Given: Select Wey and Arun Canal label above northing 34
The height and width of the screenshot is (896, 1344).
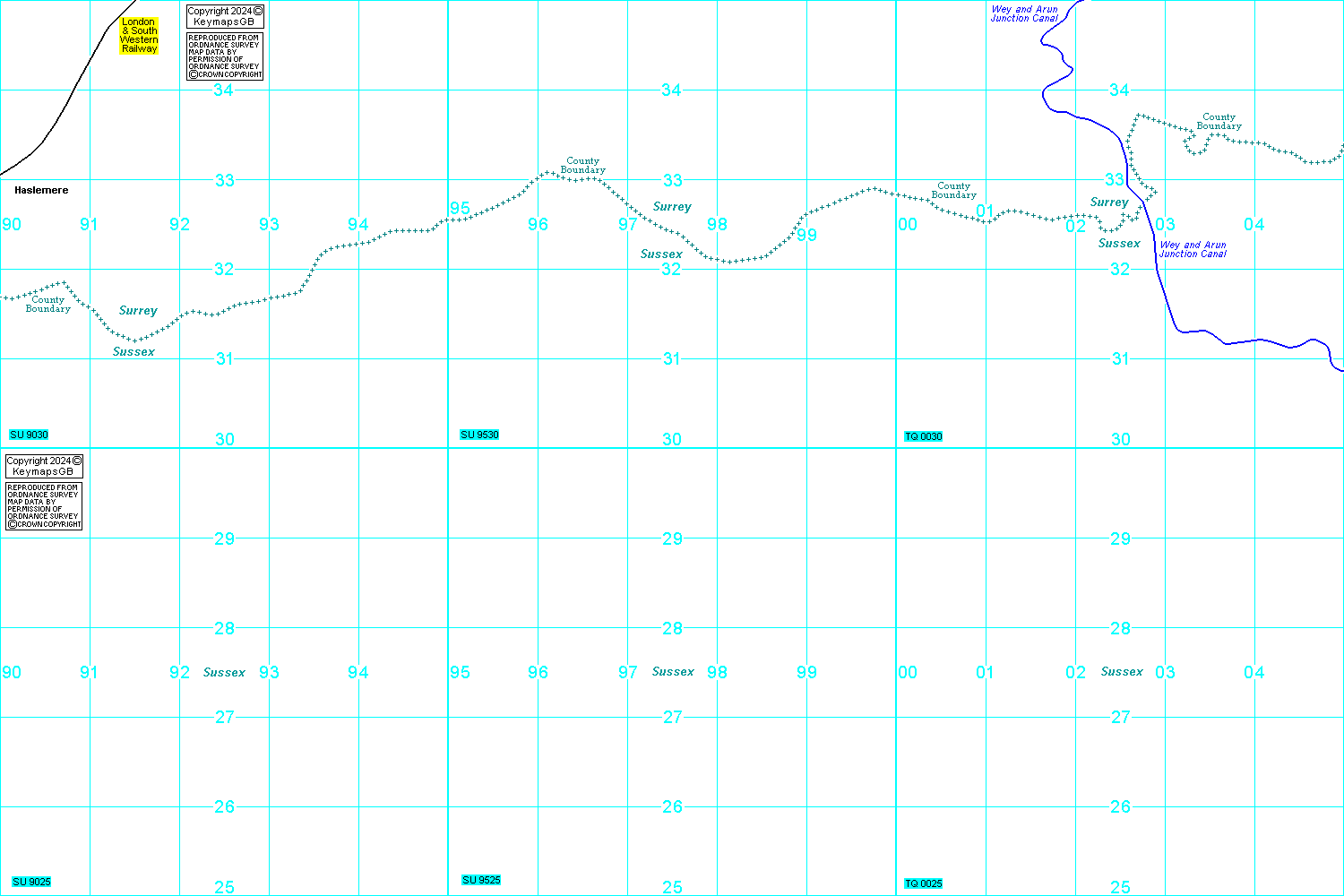Looking at the screenshot, I should (x=1024, y=13).
